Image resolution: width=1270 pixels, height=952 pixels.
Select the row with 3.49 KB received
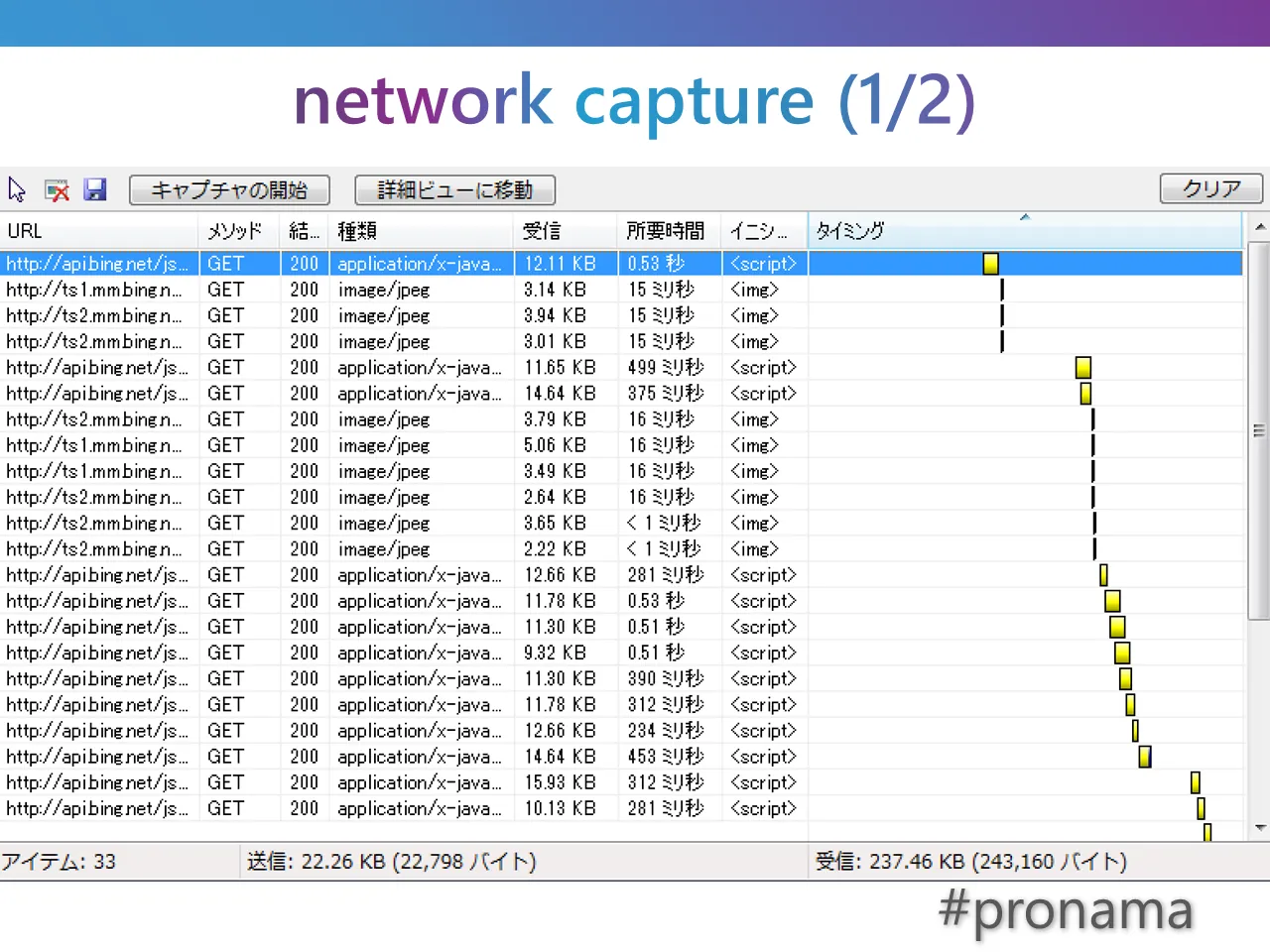point(621,471)
